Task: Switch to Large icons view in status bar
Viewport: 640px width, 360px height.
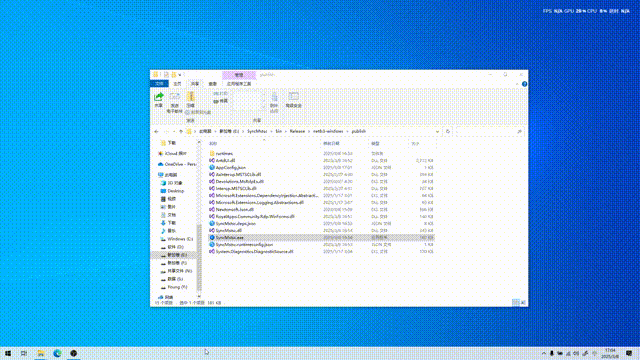Action: [523, 302]
